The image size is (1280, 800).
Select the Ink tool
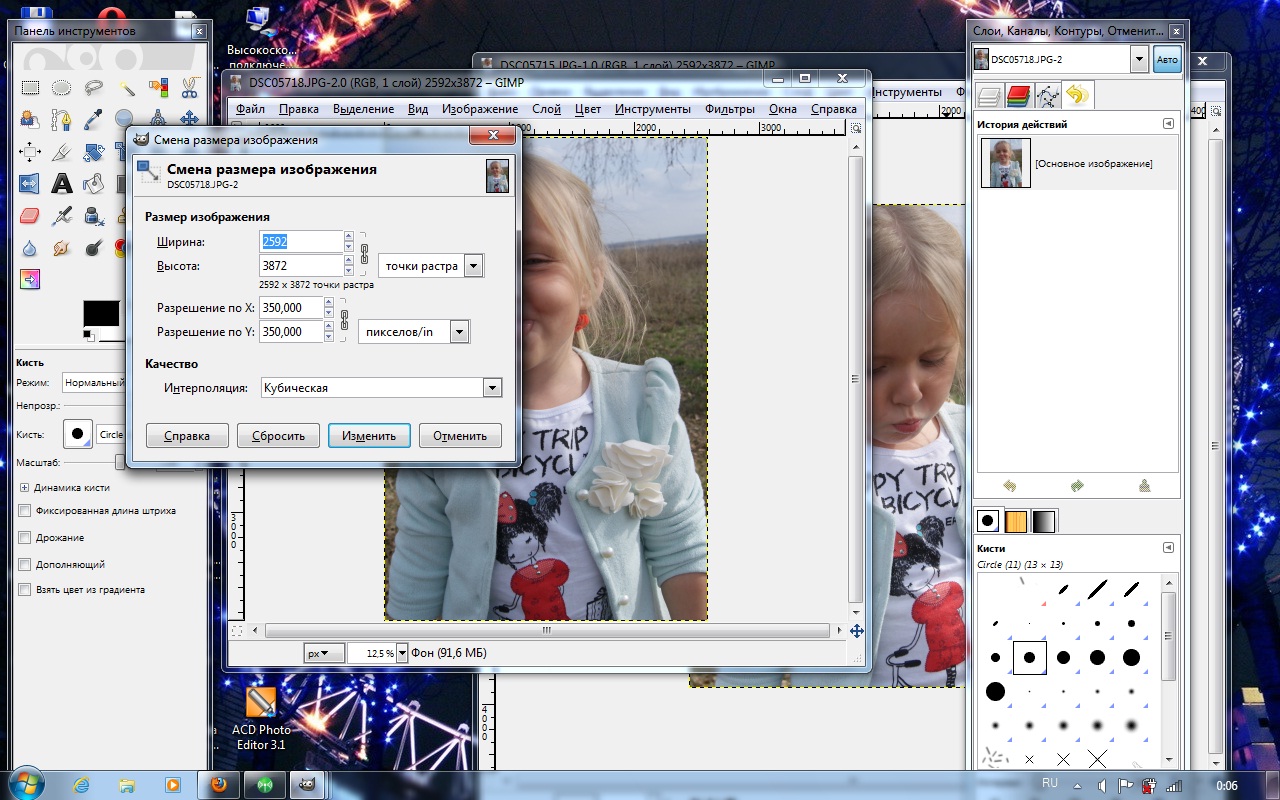[x=93, y=215]
